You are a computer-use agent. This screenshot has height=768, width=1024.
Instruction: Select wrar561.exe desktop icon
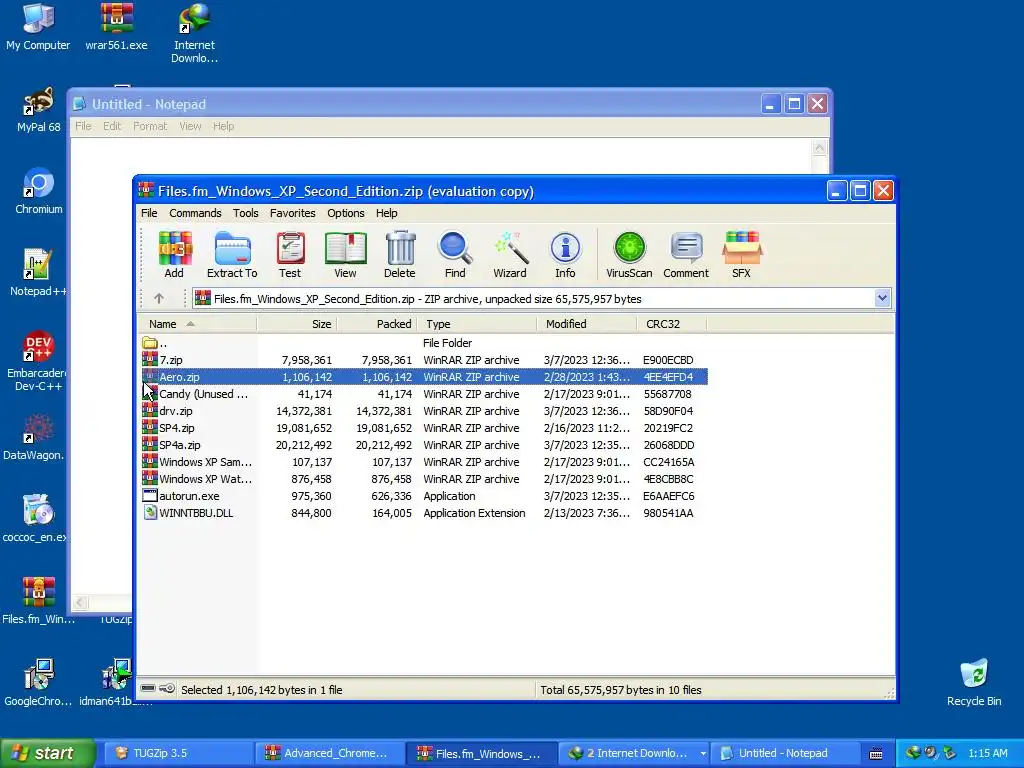(116, 27)
